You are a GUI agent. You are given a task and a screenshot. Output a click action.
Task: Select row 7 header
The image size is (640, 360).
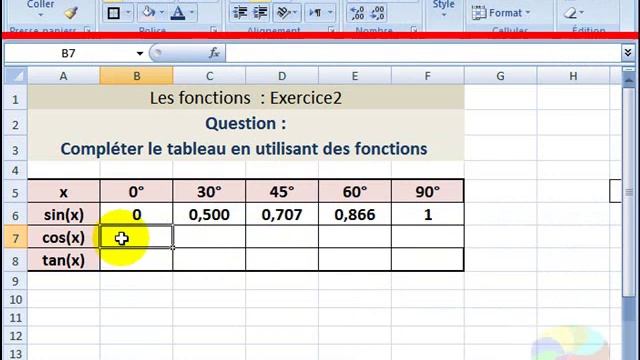click(16, 238)
